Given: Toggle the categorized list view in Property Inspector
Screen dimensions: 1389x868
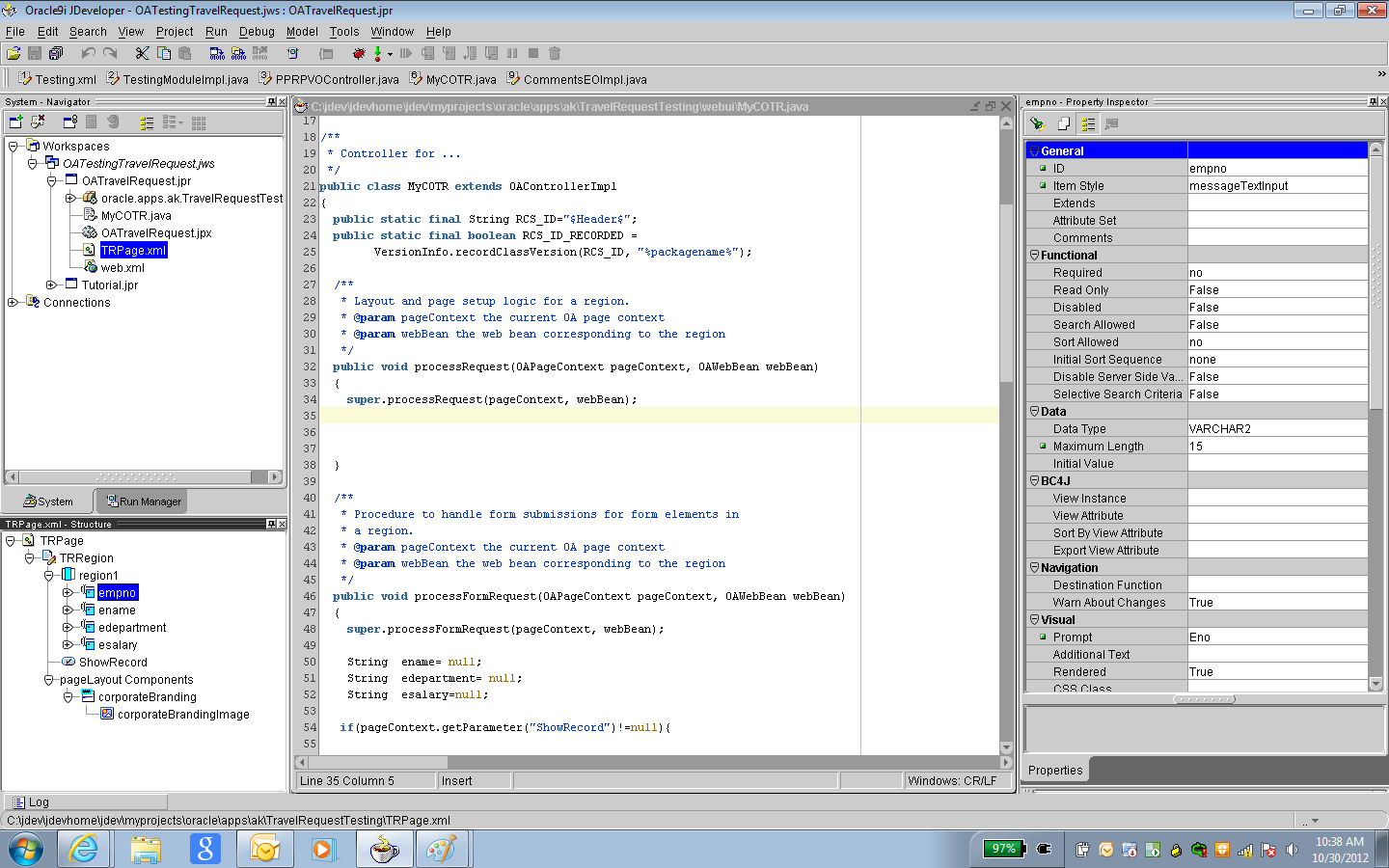Looking at the screenshot, I should (1088, 123).
